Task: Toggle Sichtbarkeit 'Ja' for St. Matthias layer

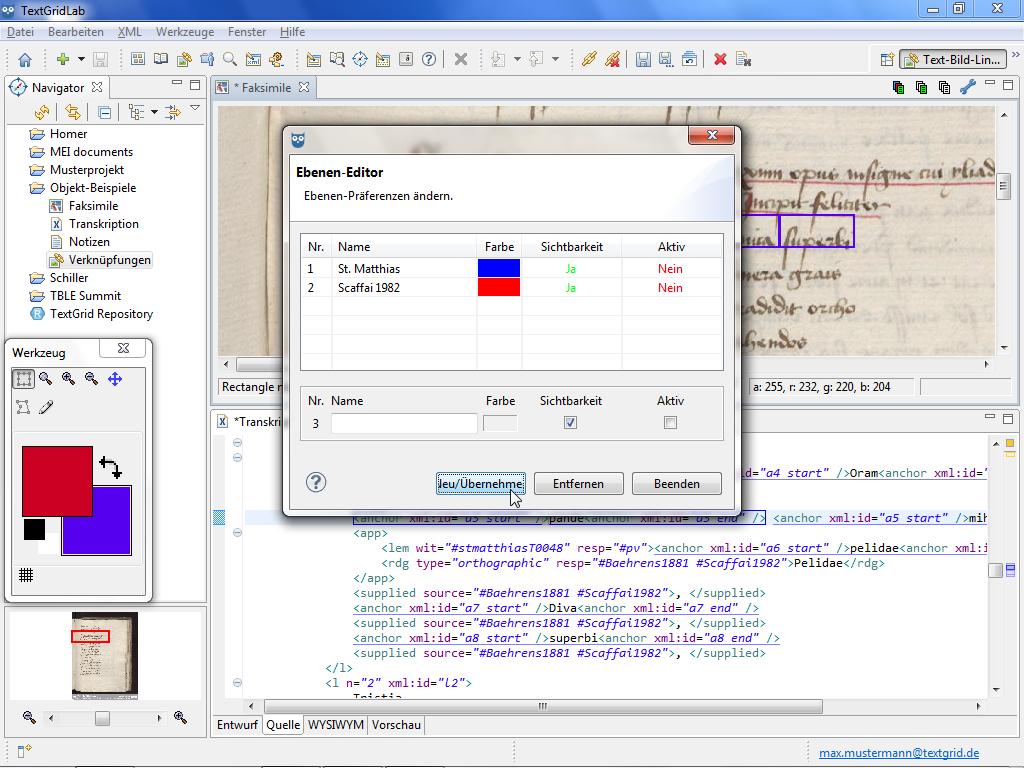Action: [570, 269]
